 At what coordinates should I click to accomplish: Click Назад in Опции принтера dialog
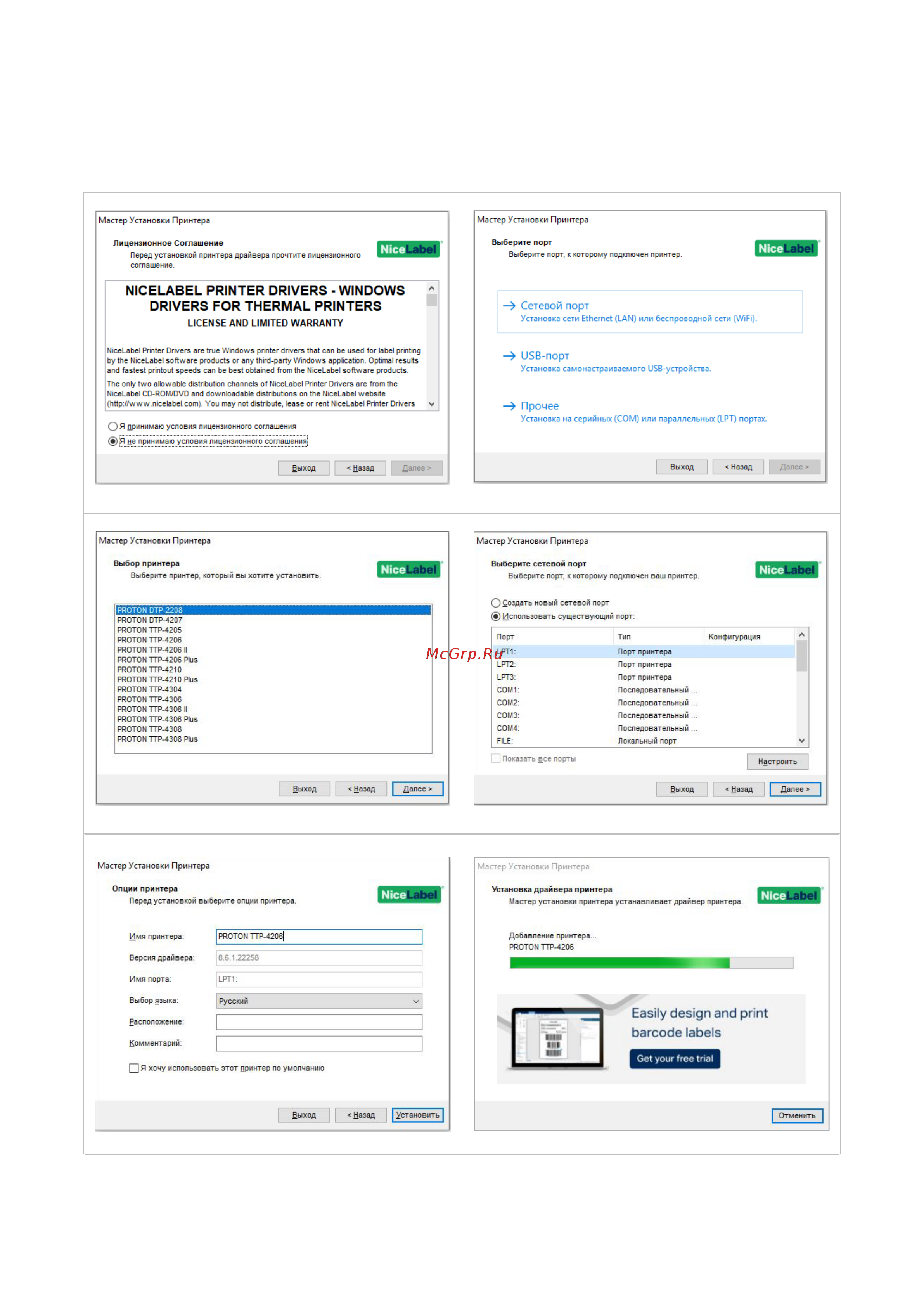pyautogui.click(x=361, y=1115)
